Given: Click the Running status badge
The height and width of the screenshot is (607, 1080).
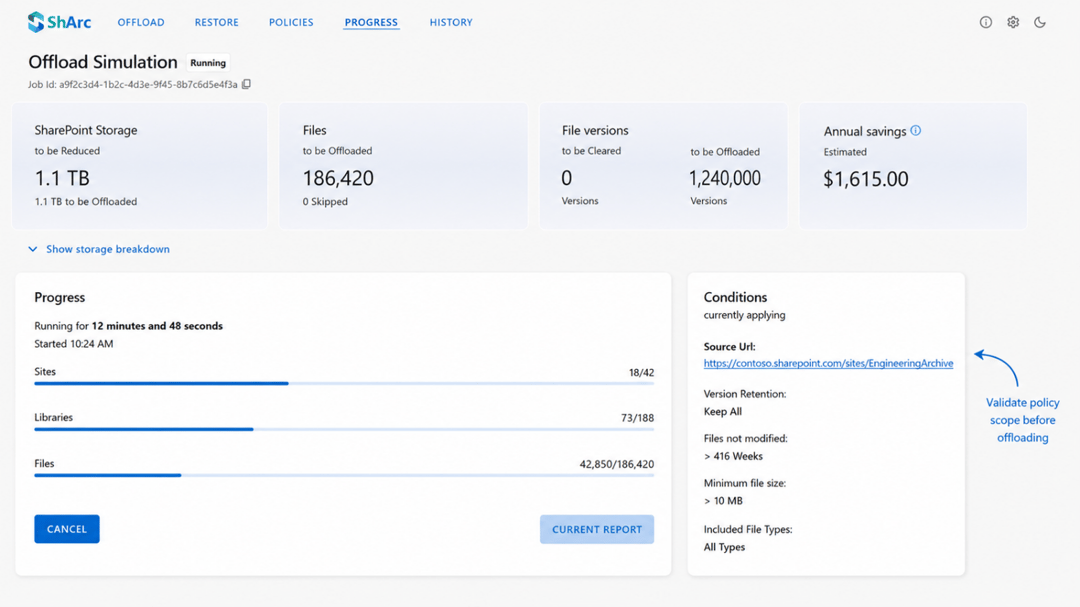Looking at the screenshot, I should click(208, 63).
